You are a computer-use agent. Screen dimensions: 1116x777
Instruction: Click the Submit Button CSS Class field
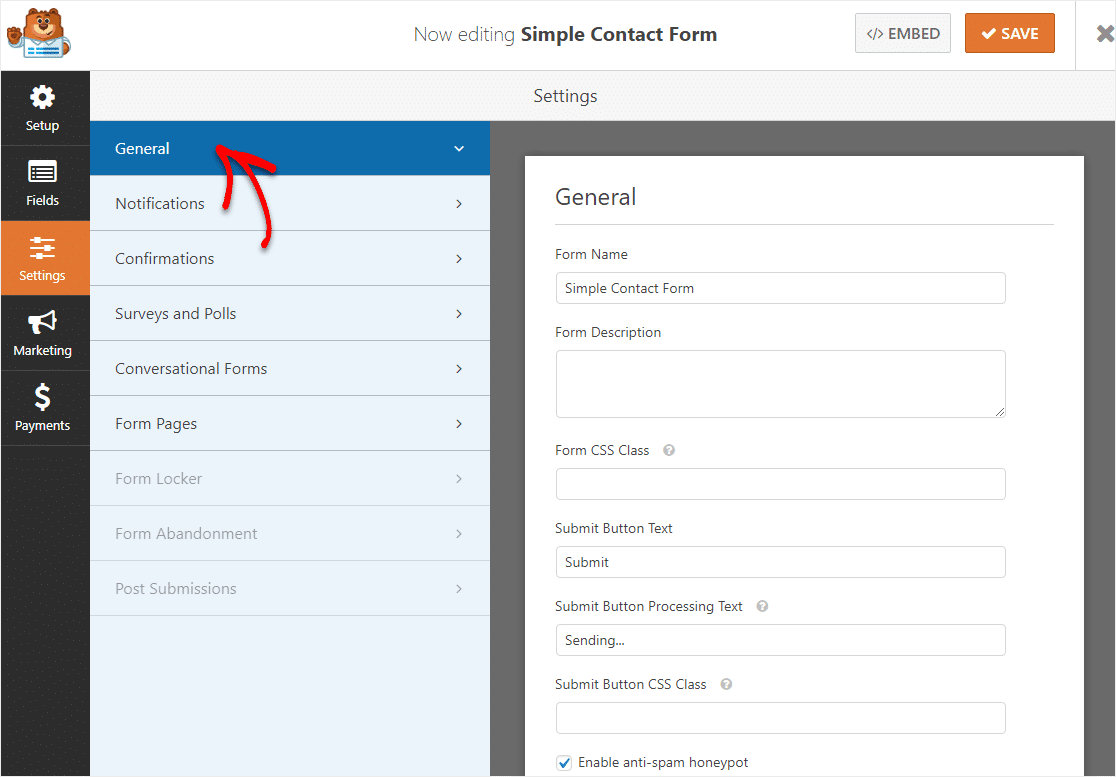(780, 718)
